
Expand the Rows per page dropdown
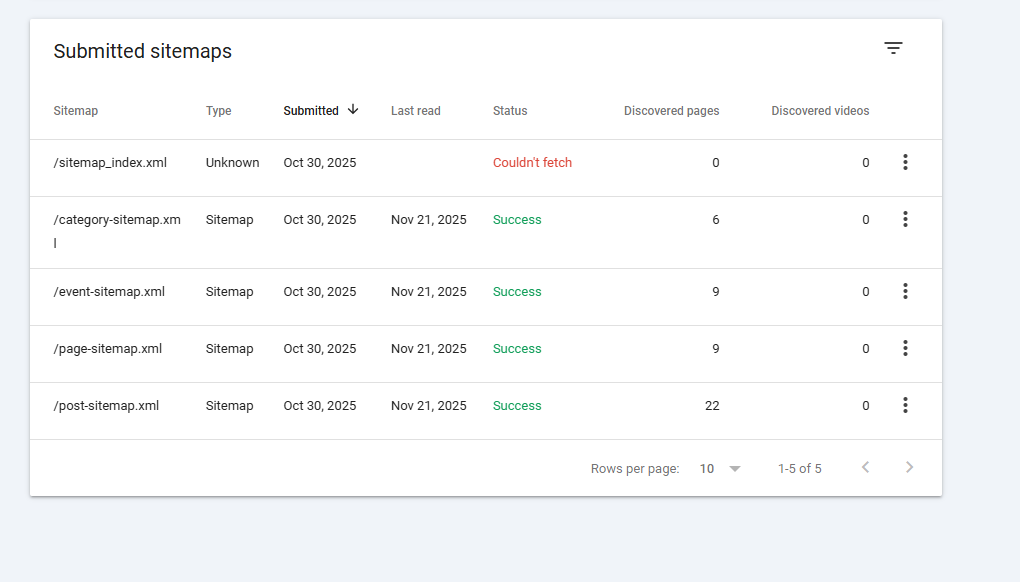[x=720, y=468]
